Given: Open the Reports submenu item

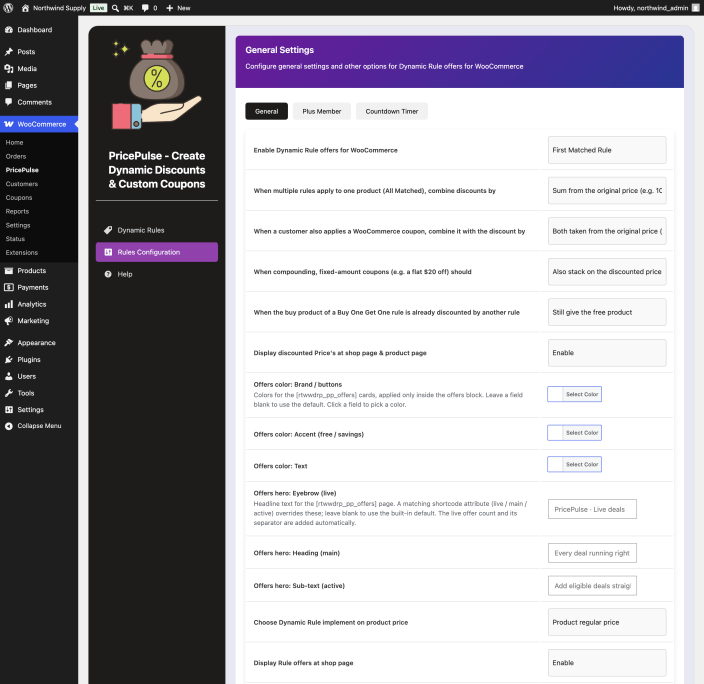Looking at the screenshot, I should coord(17,211).
